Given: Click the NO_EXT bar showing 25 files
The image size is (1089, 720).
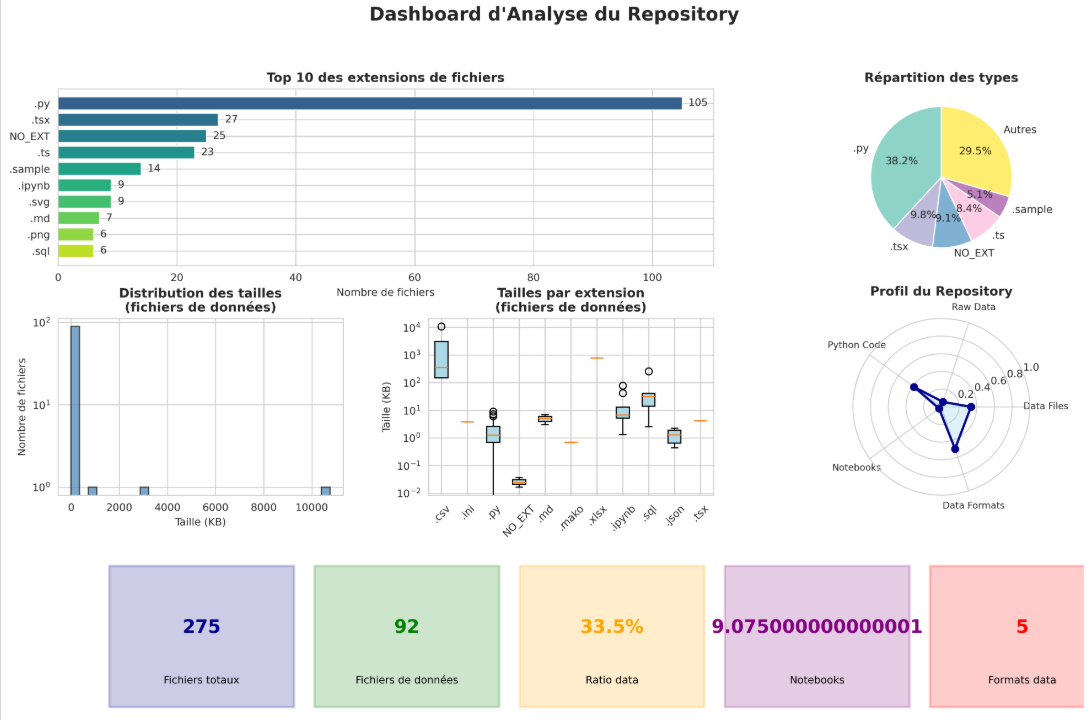Looking at the screenshot, I should pyautogui.click(x=132, y=136).
